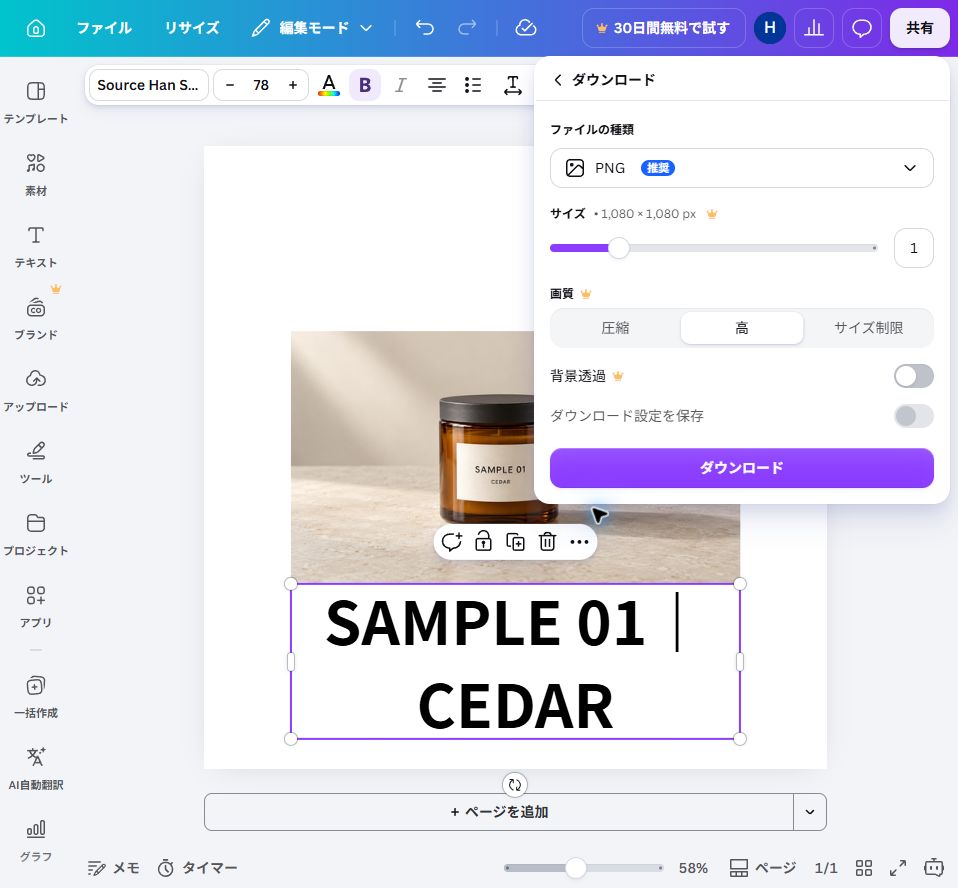Check cloud save status icon
The image size is (958, 888).
click(x=525, y=28)
